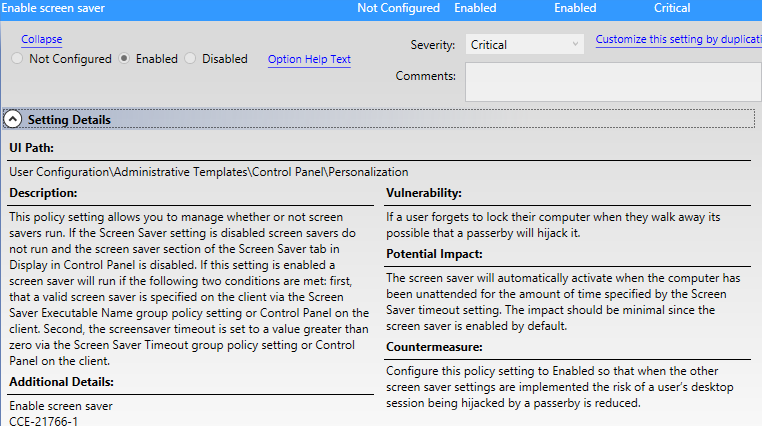Click the UI Path value text
Image resolution: width=762 pixels, height=426 pixels.
tap(208, 172)
